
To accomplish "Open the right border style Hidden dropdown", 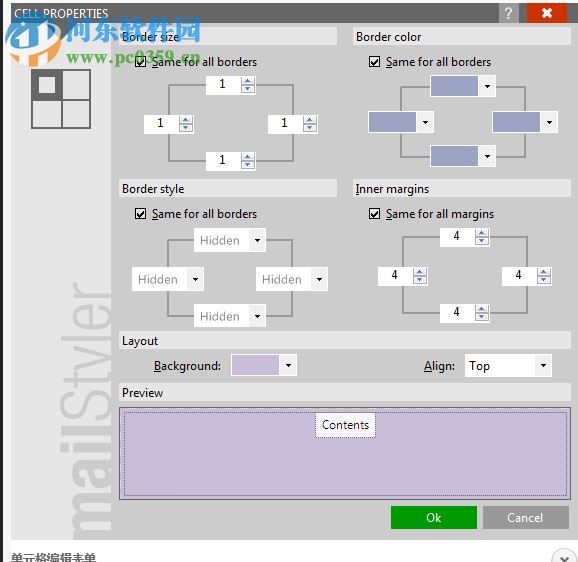I will 292,279.
